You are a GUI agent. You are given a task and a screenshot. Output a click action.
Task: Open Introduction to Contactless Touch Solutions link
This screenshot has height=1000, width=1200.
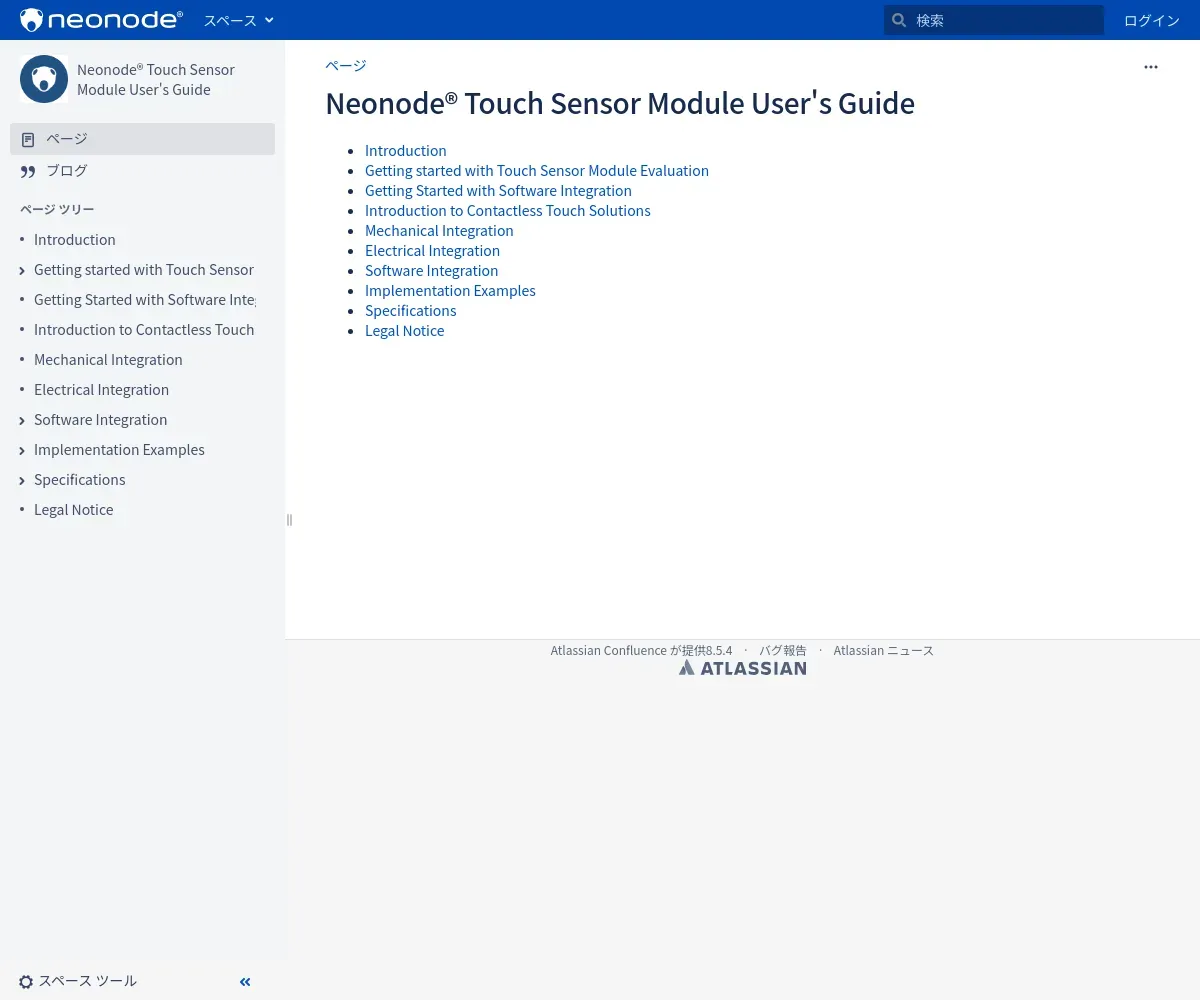click(x=508, y=210)
